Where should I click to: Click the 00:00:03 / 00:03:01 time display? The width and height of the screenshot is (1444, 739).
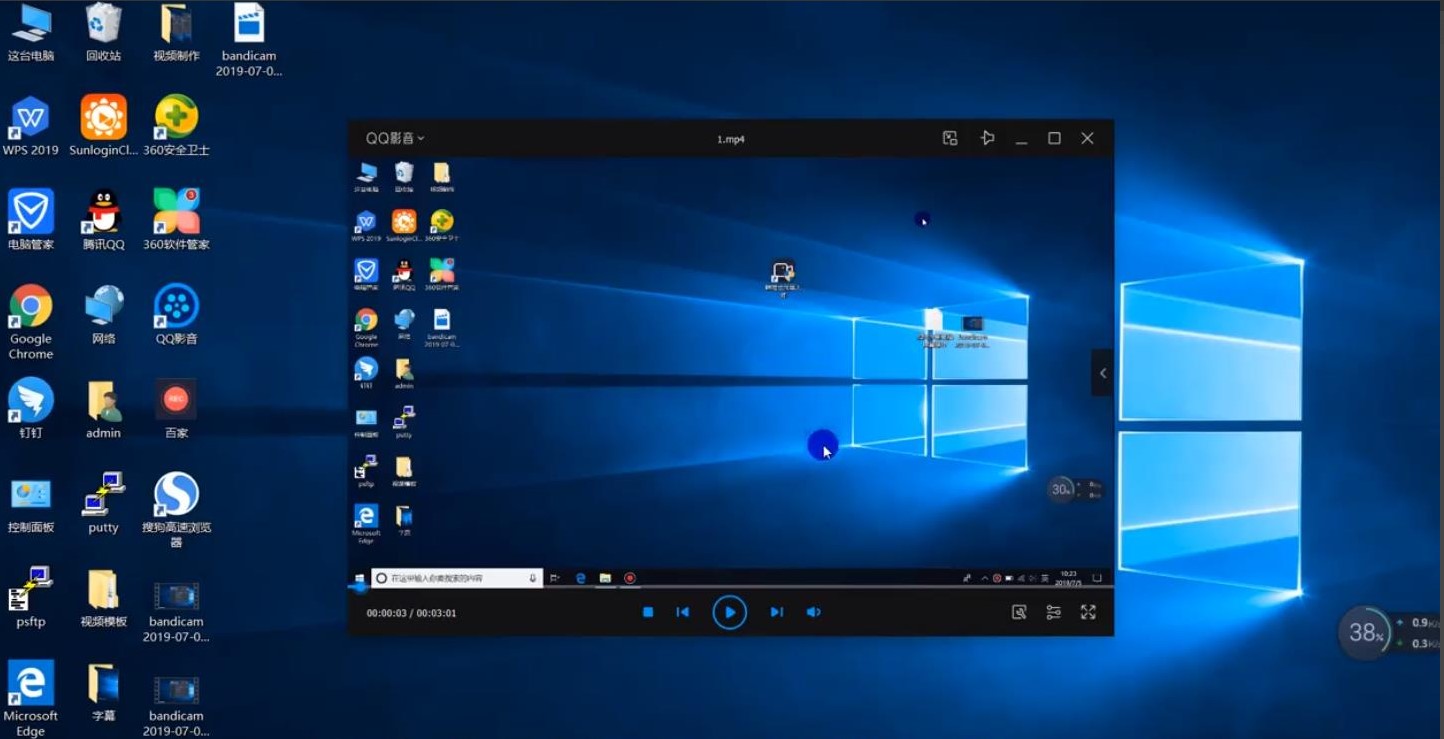coord(411,613)
